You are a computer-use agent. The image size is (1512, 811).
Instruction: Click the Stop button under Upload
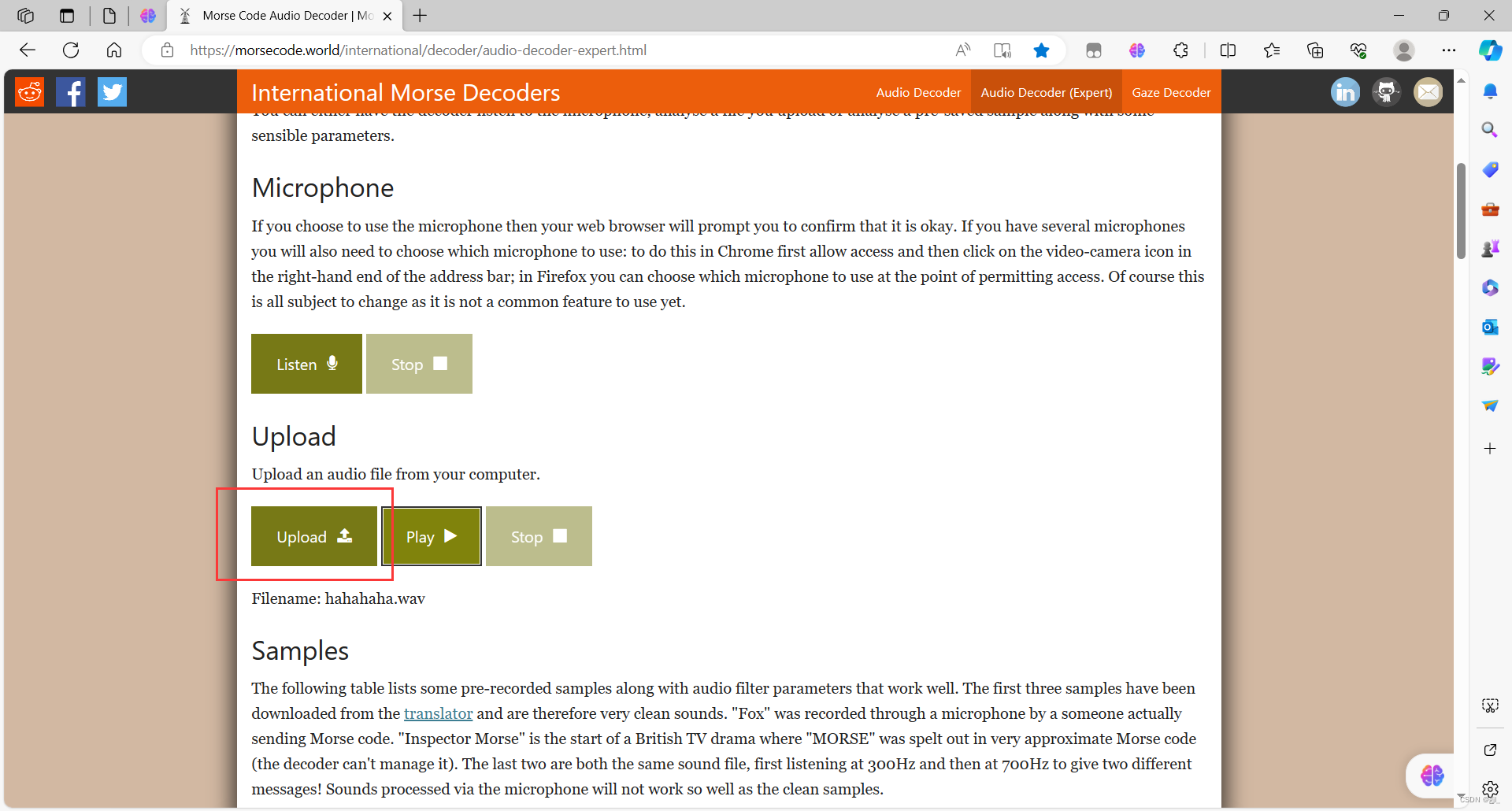click(x=539, y=536)
